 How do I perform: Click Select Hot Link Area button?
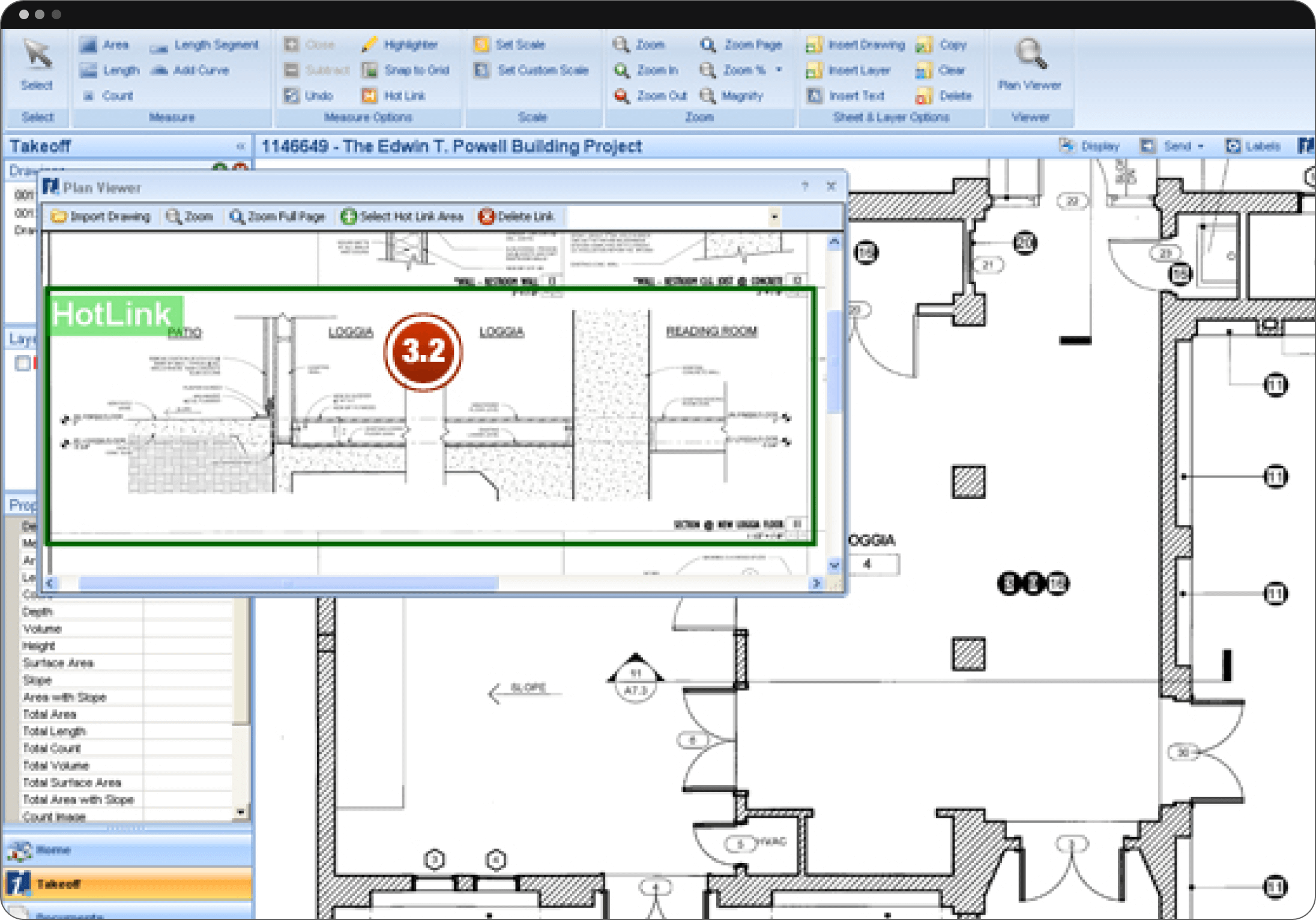(402, 217)
